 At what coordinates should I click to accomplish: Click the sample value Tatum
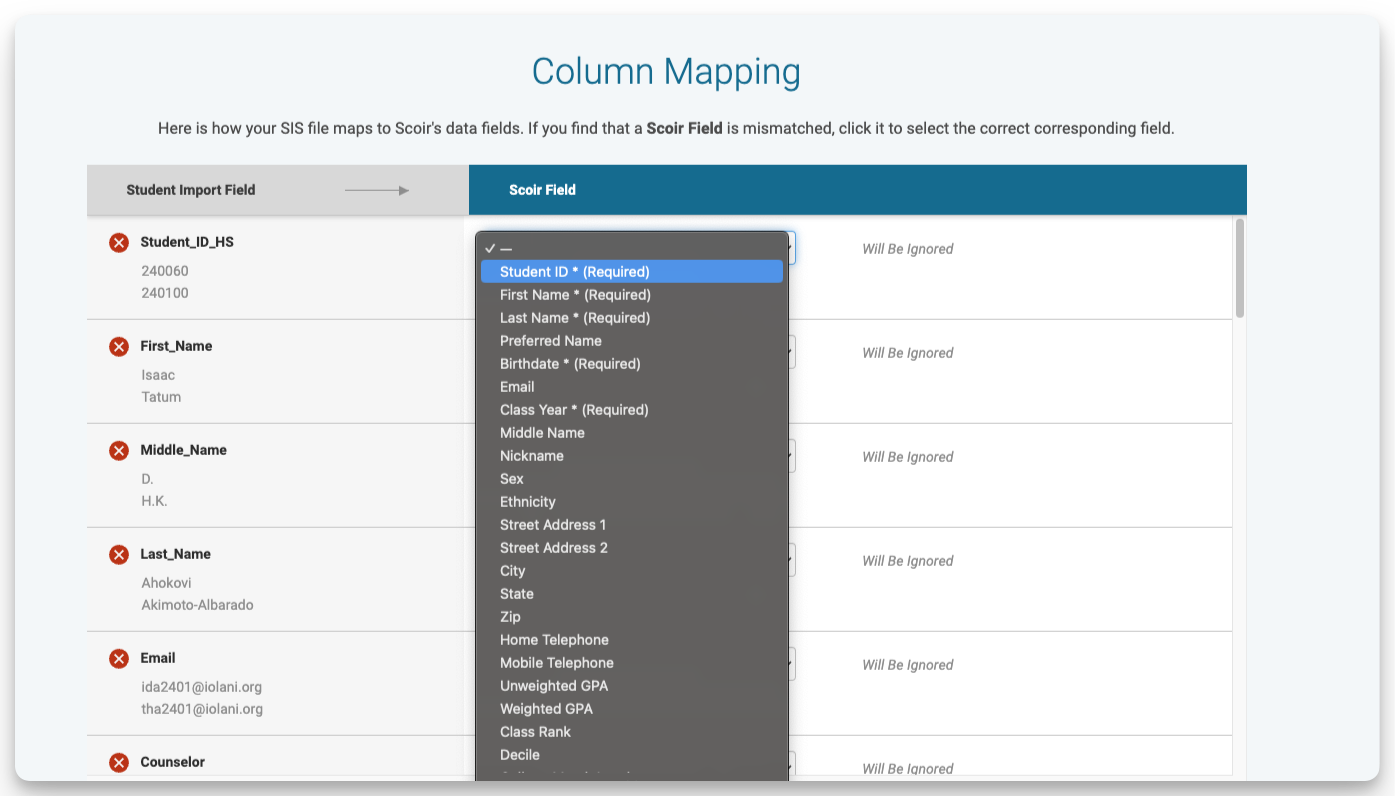coord(161,397)
